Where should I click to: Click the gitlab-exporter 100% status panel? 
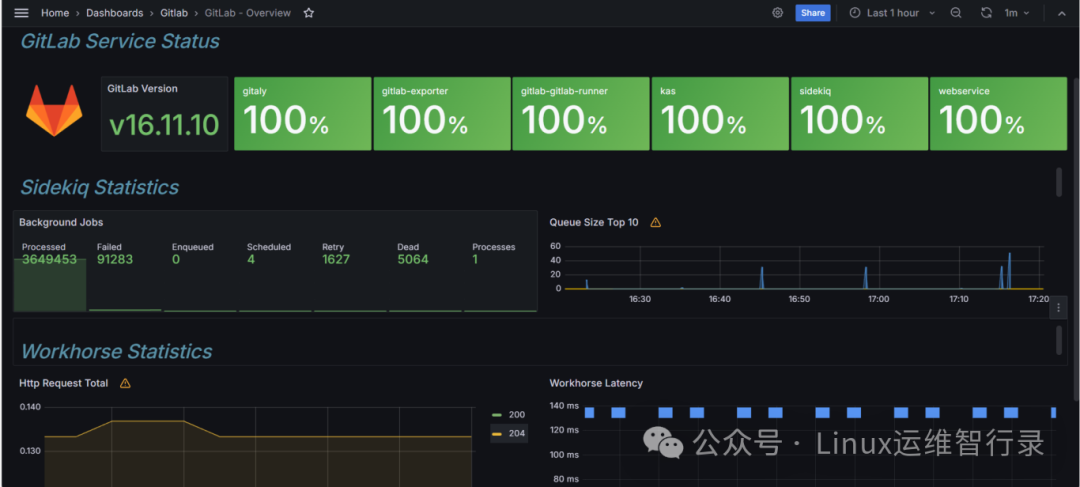tap(442, 114)
